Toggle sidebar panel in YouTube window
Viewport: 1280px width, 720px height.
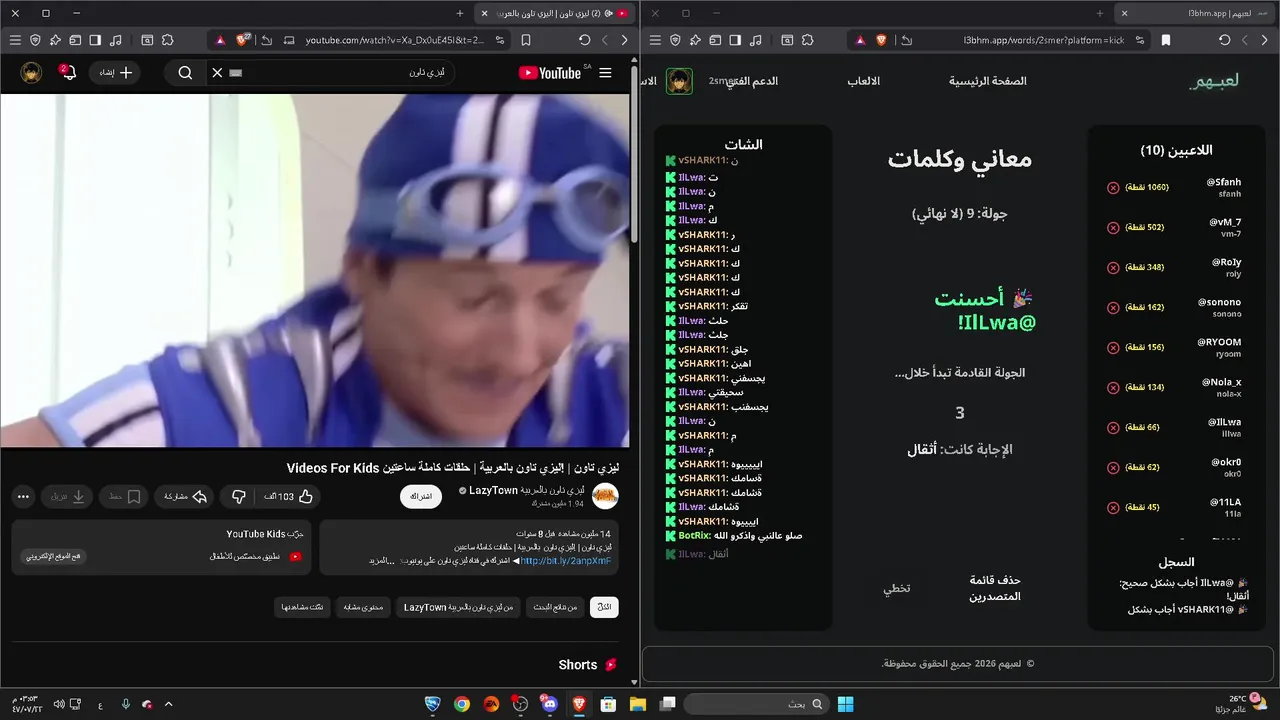(95, 40)
